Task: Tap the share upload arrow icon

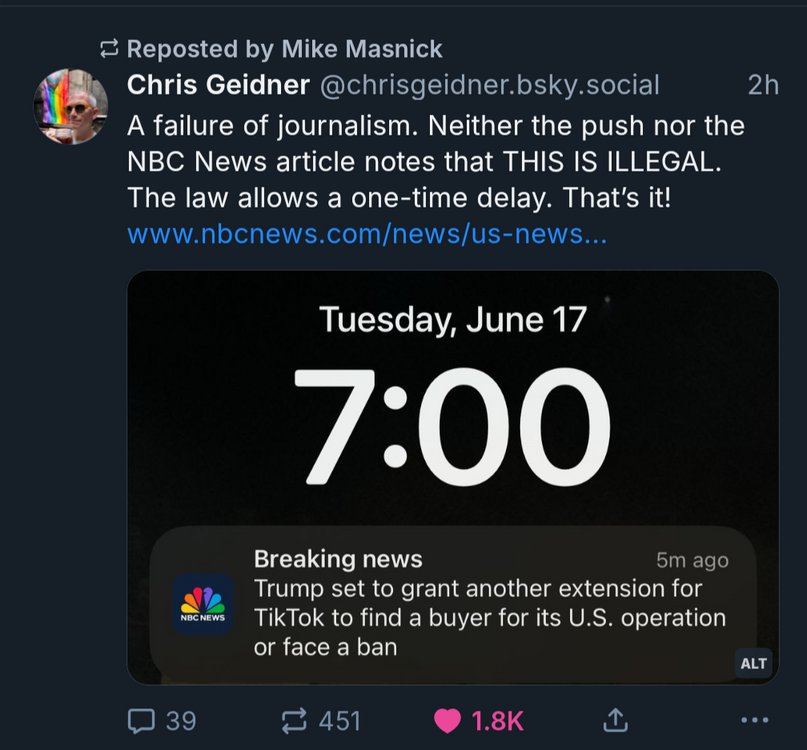Action: [x=616, y=719]
